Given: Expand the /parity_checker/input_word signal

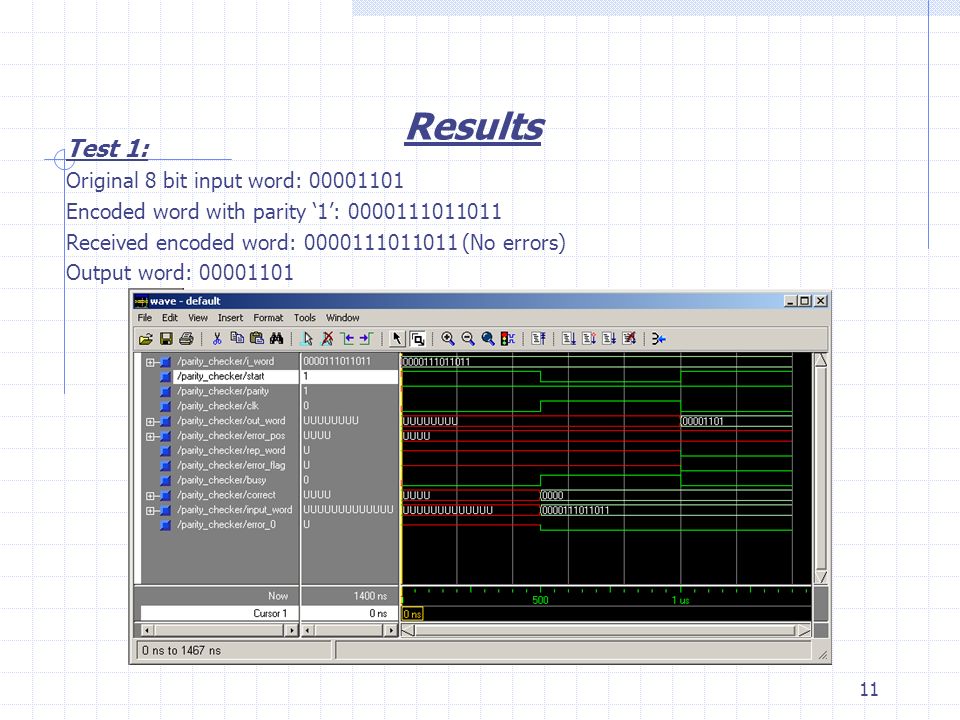Looking at the screenshot, I should click(150, 511).
